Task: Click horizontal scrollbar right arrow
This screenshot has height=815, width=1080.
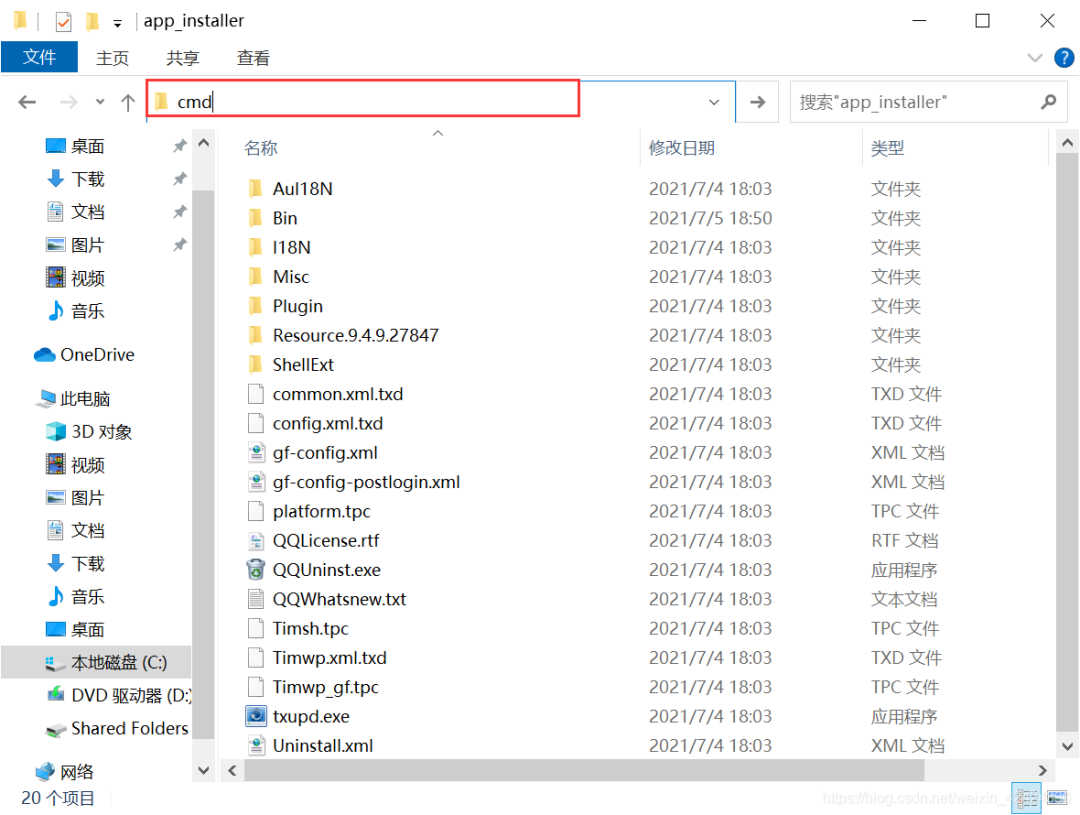Action: [1042, 770]
